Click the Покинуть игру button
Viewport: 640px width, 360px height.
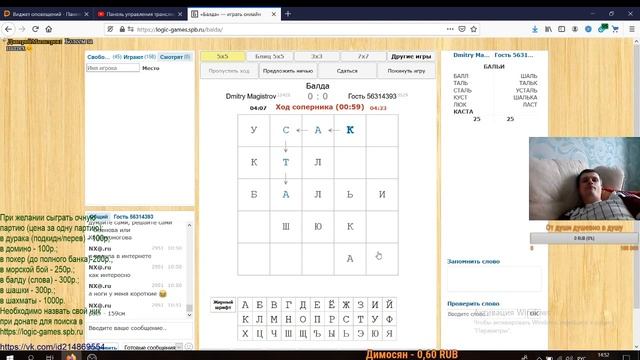(x=406, y=71)
